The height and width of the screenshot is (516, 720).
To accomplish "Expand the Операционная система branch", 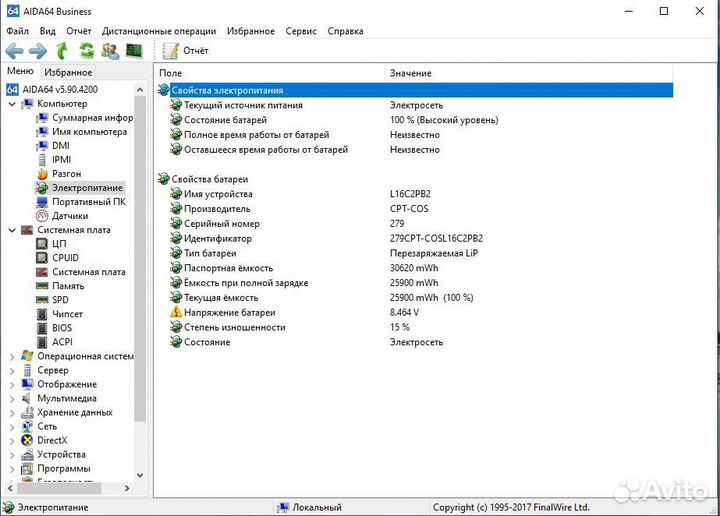I will coord(12,356).
